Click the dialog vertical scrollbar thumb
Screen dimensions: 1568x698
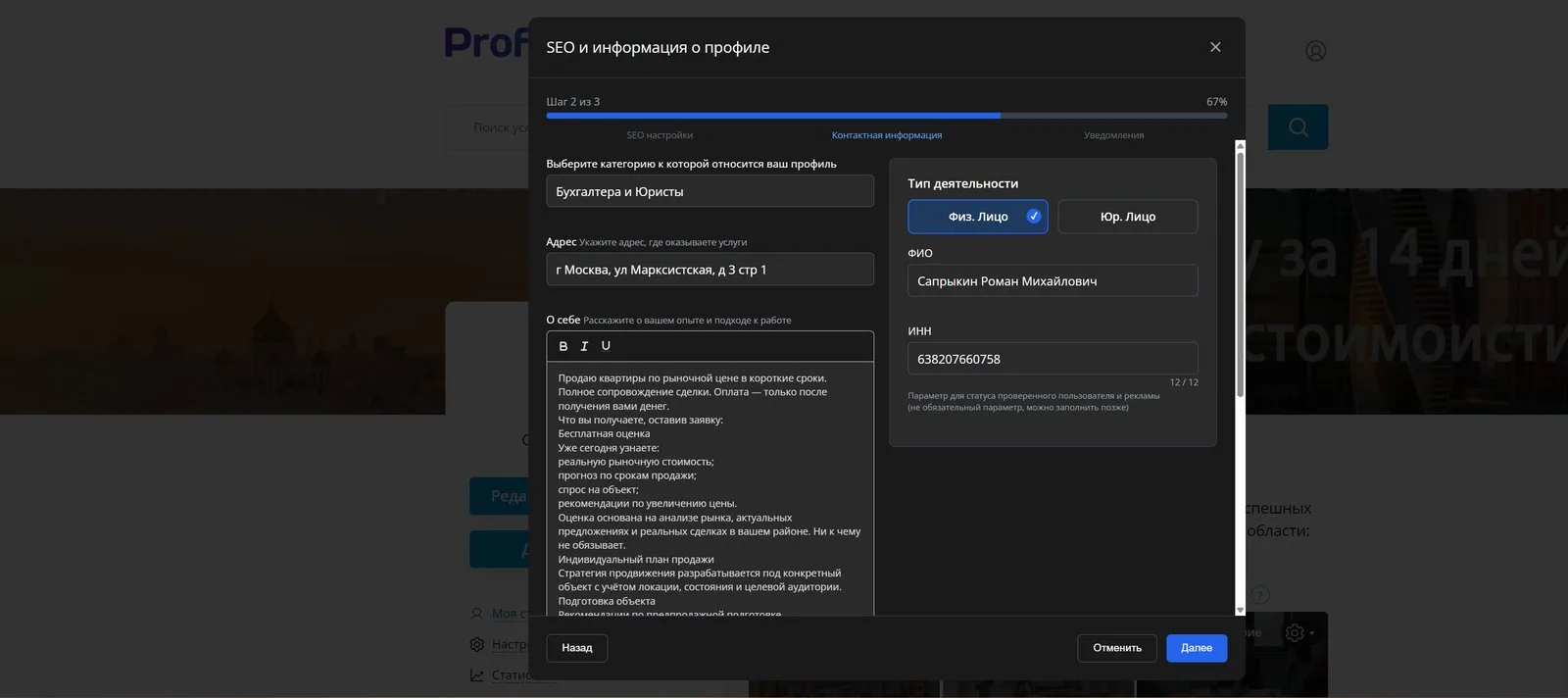(1240, 274)
